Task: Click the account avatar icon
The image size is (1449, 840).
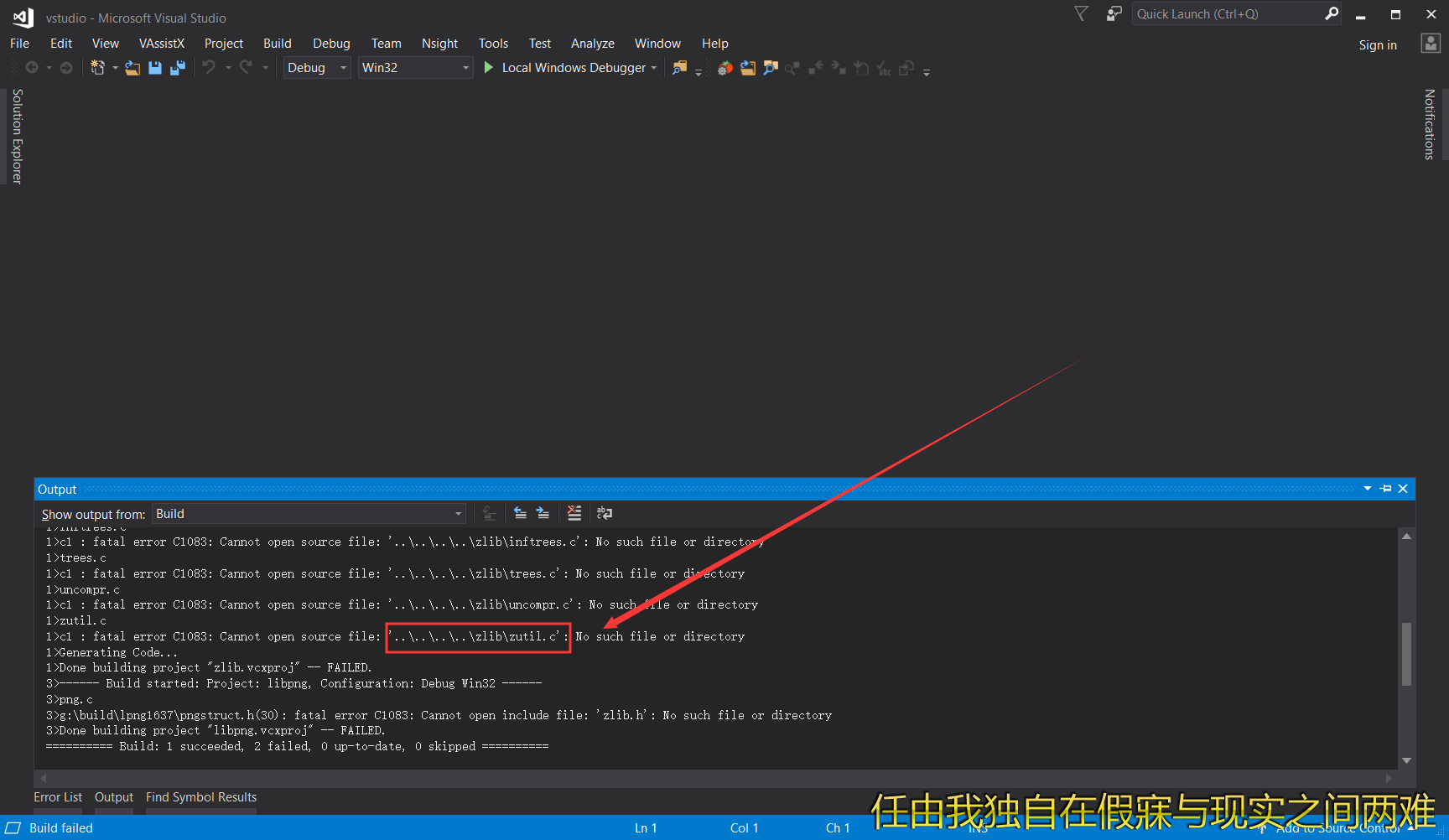Action: click(1431, 44)
